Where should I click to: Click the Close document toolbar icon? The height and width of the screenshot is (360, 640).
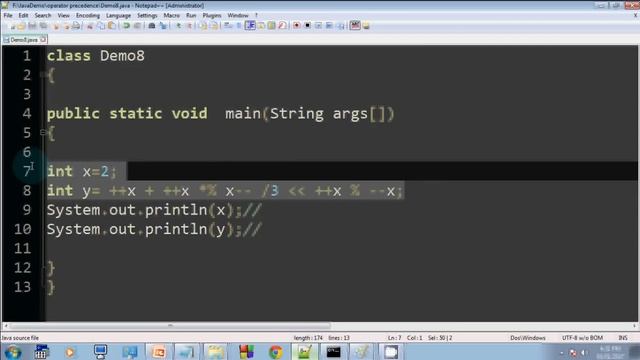tap(56, 26)
